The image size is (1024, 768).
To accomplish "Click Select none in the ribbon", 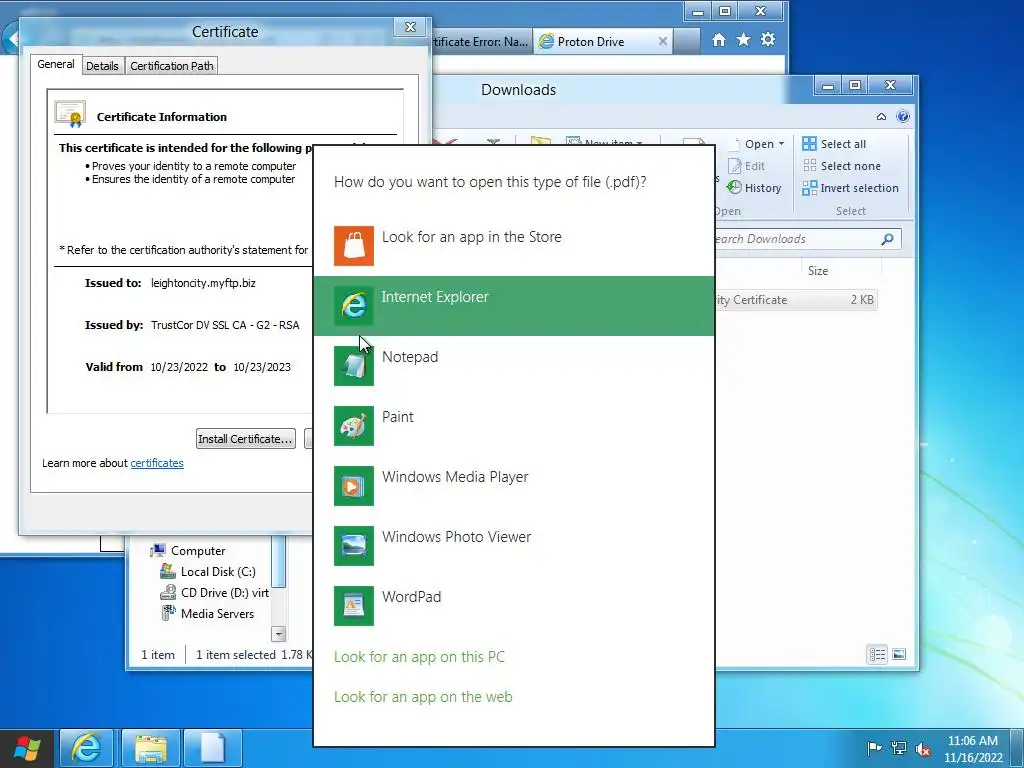I will point(841,166).
